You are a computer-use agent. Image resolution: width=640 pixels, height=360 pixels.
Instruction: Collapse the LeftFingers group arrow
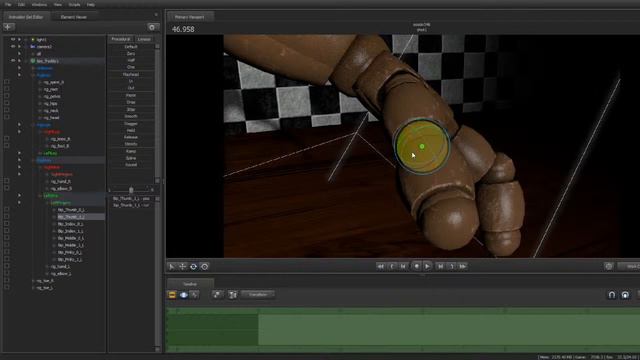19,202
